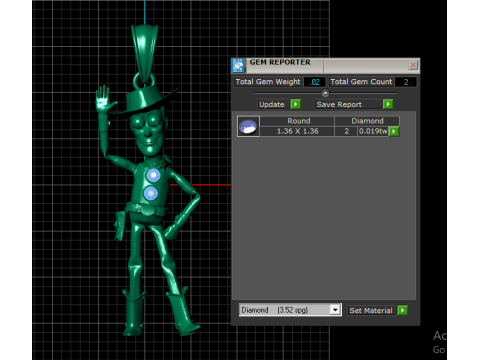480x360 pixels.
Task: Select lower gem on figure's chest
Action: [151, 193]
